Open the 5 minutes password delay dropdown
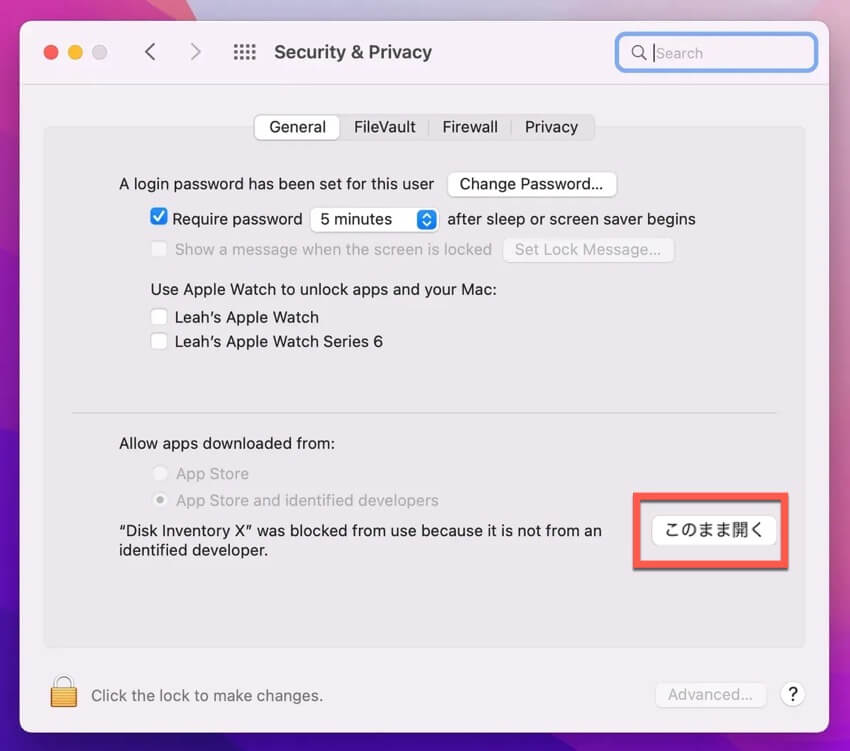 [373, 219]
